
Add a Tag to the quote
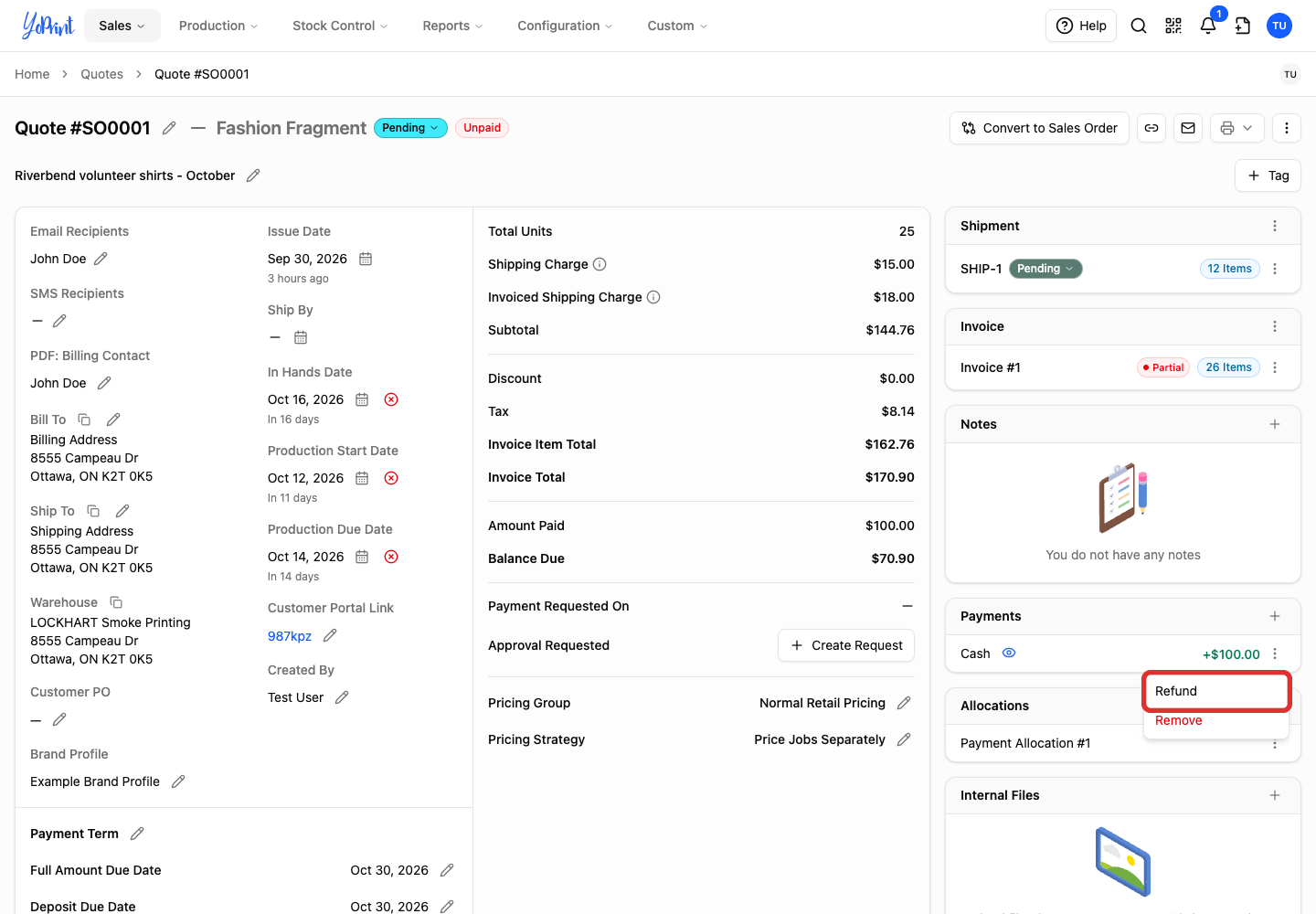1268,175
